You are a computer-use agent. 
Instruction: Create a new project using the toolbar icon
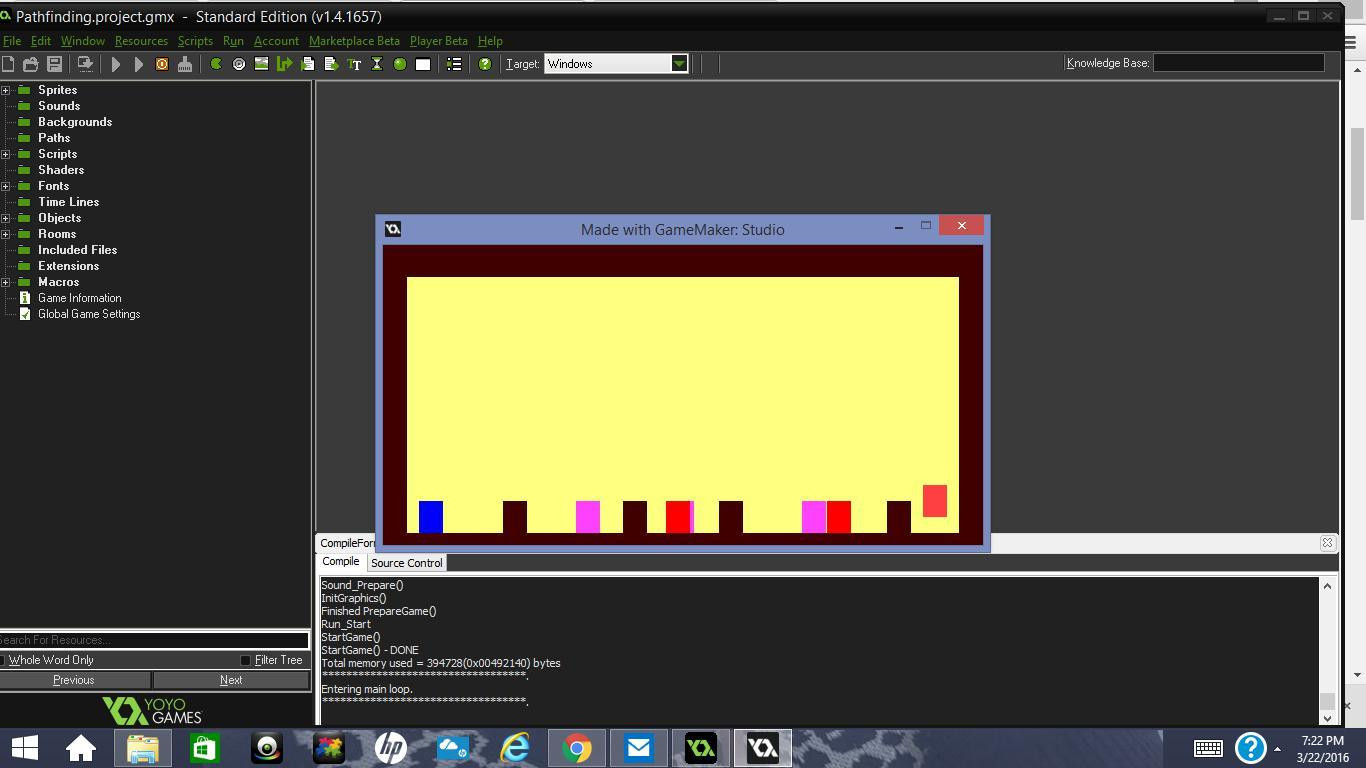8,64
